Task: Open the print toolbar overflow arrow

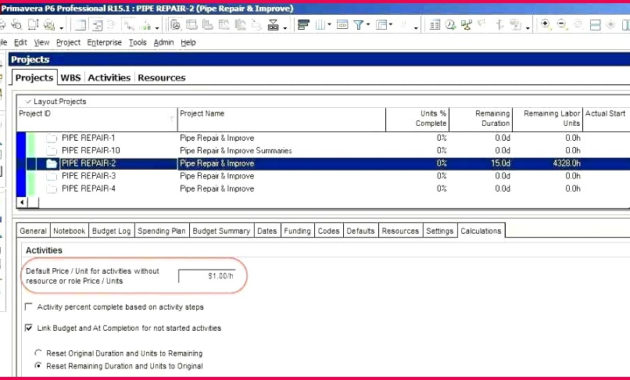Action: pyautogui.click(x=61, y=28)
